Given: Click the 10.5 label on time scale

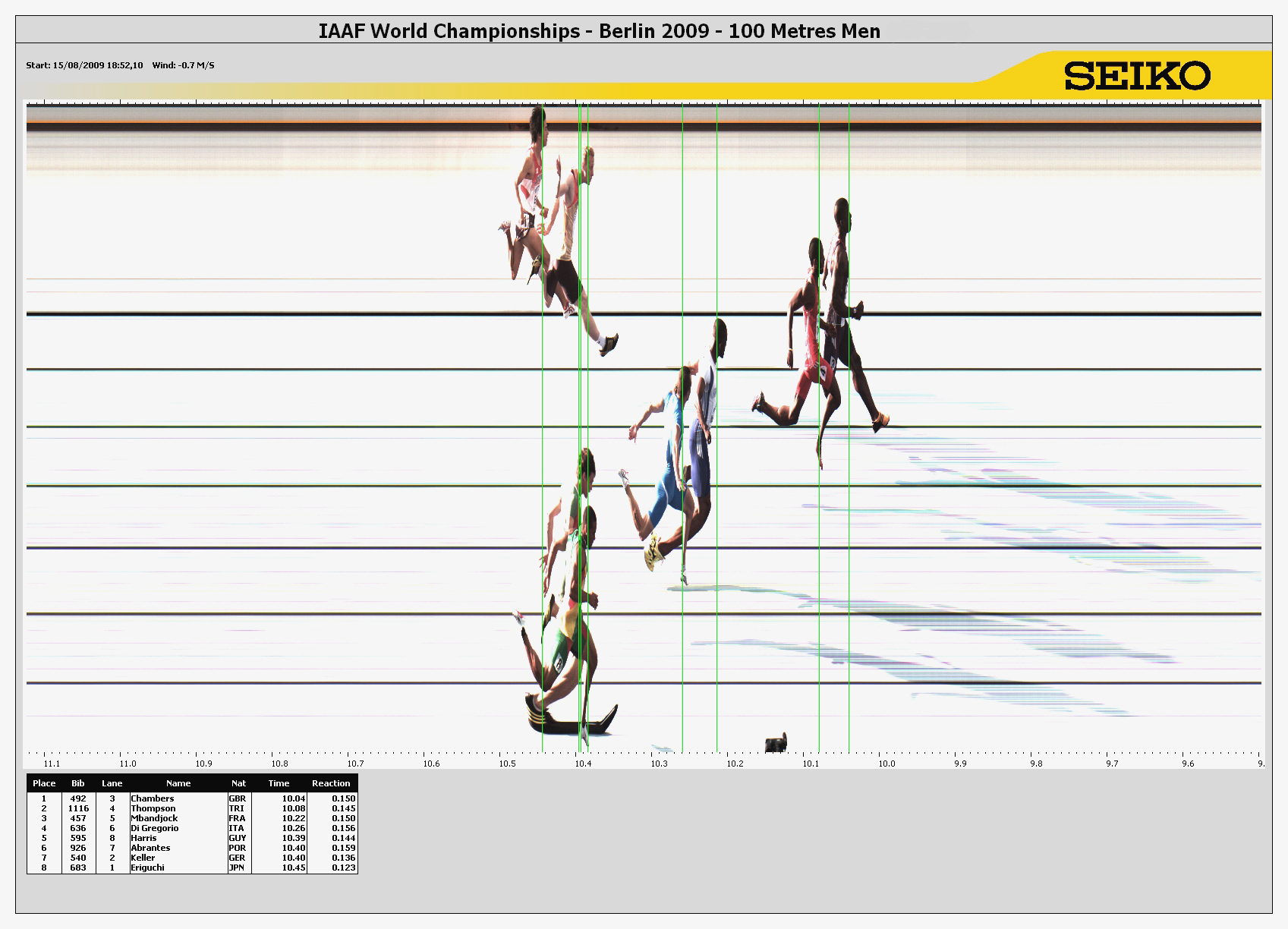Looking at the screenshot, I should coord(507,764).
